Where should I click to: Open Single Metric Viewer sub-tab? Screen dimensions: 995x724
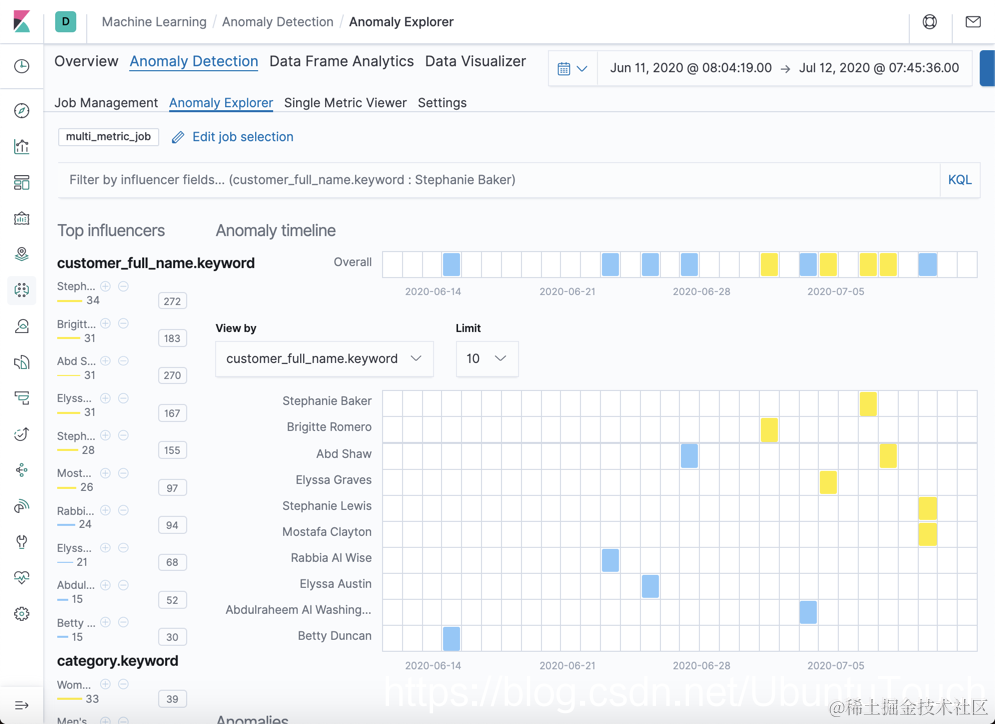[345, 103]
